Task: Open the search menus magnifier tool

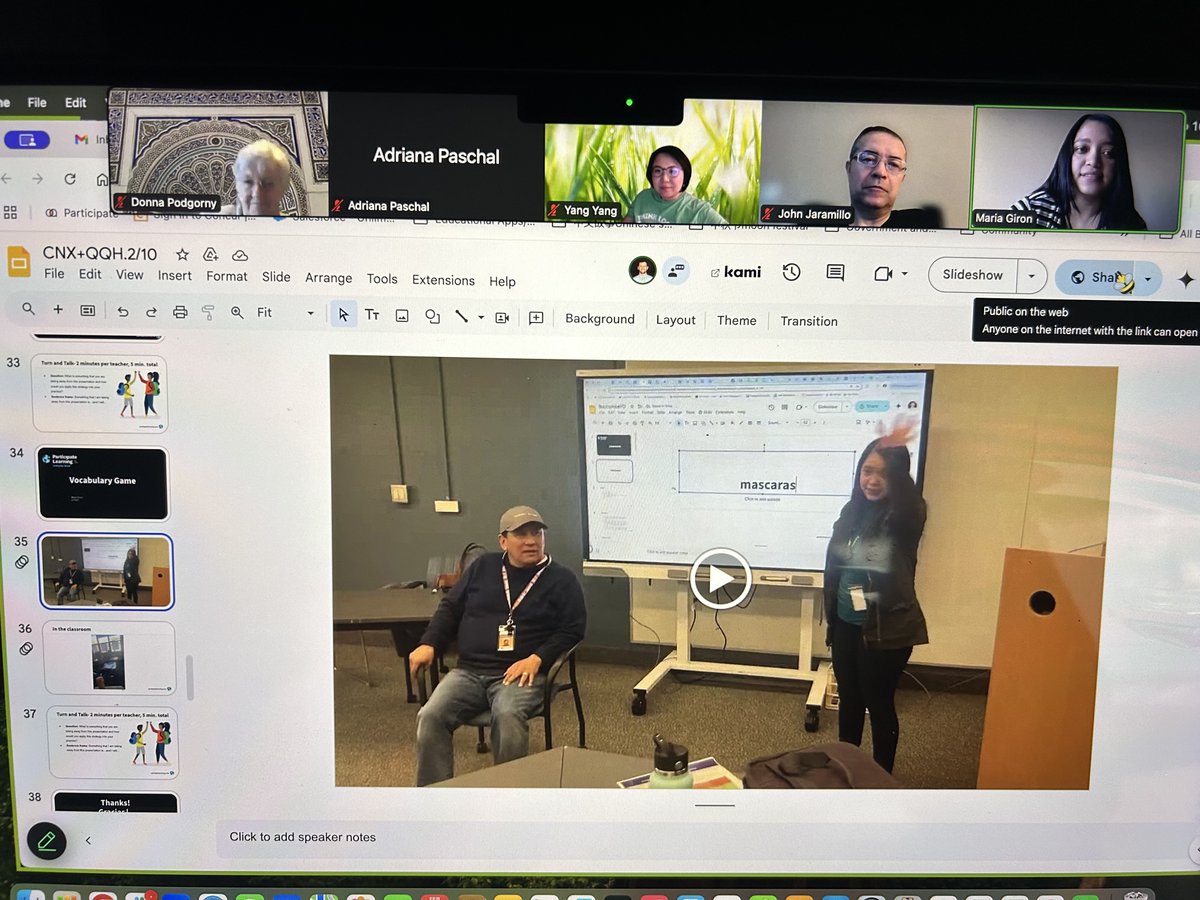Action: click(x=29, y=310)
